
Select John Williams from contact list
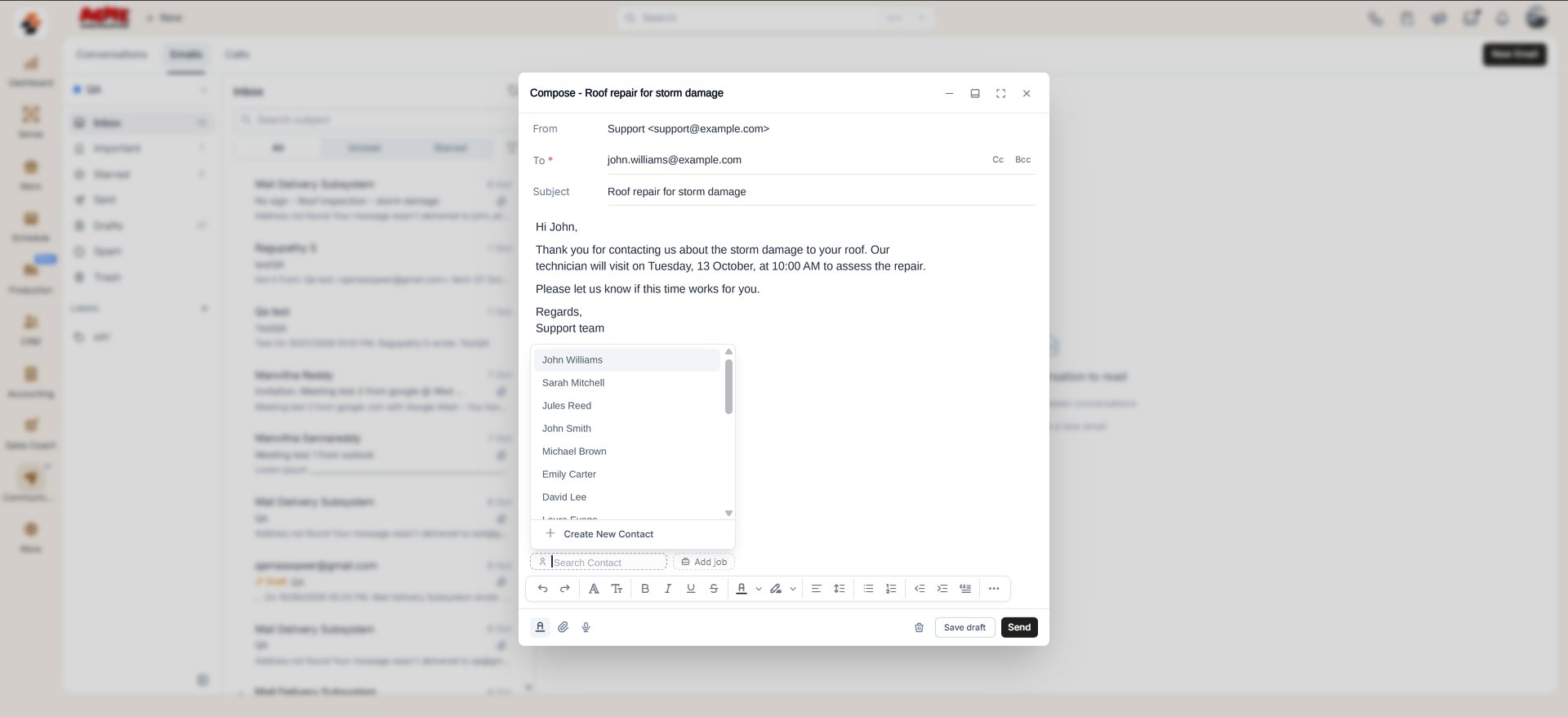point(627,360)
